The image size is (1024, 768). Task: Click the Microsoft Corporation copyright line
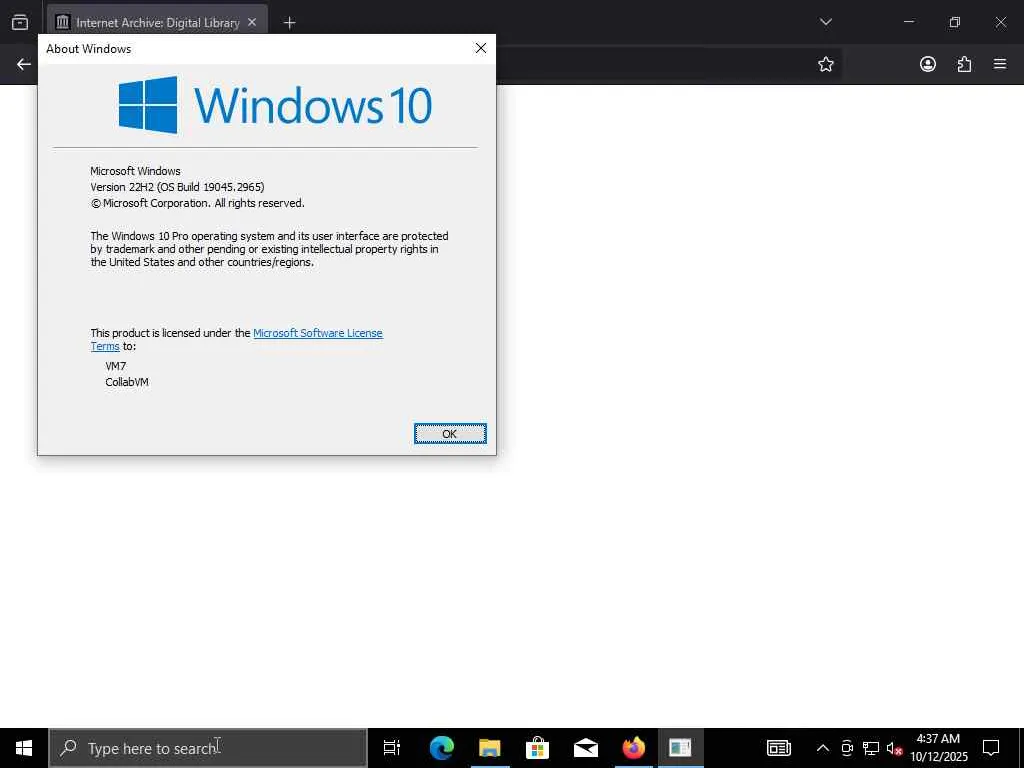click(197, 203)
